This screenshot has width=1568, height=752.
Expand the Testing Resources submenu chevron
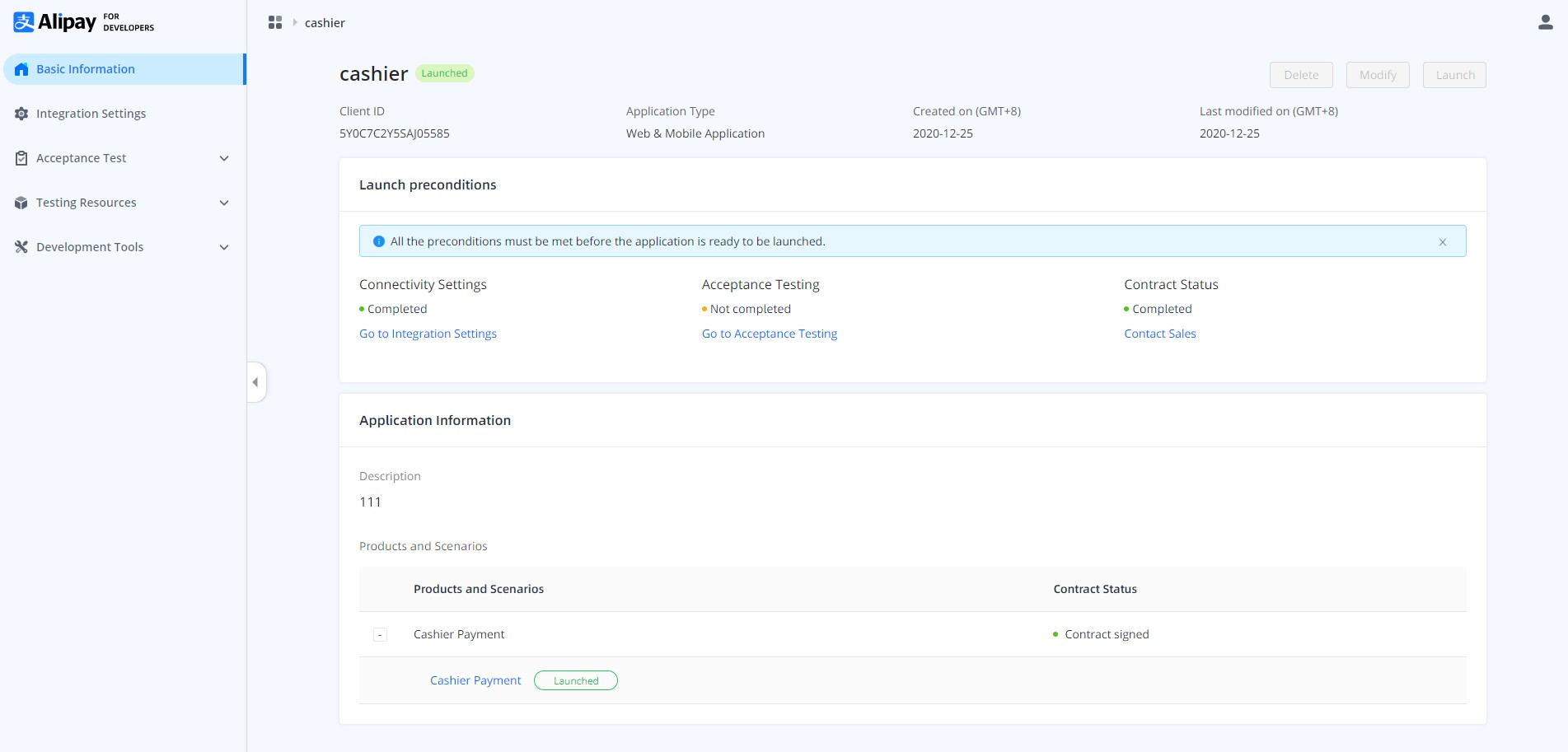(224, 203)
